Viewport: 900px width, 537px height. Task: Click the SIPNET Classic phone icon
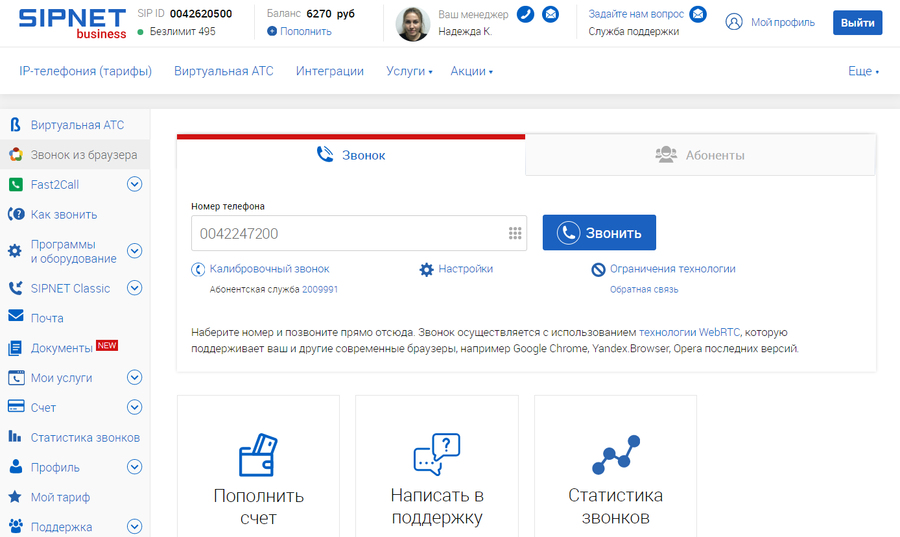pyautogui.click(x=15, y=288)
